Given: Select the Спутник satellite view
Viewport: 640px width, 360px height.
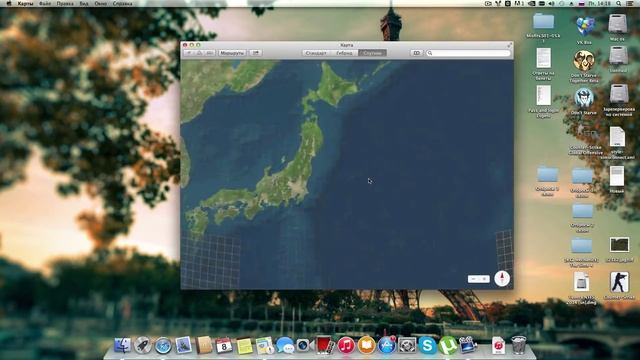Looking at the screenshot, I should click(372, 53).
